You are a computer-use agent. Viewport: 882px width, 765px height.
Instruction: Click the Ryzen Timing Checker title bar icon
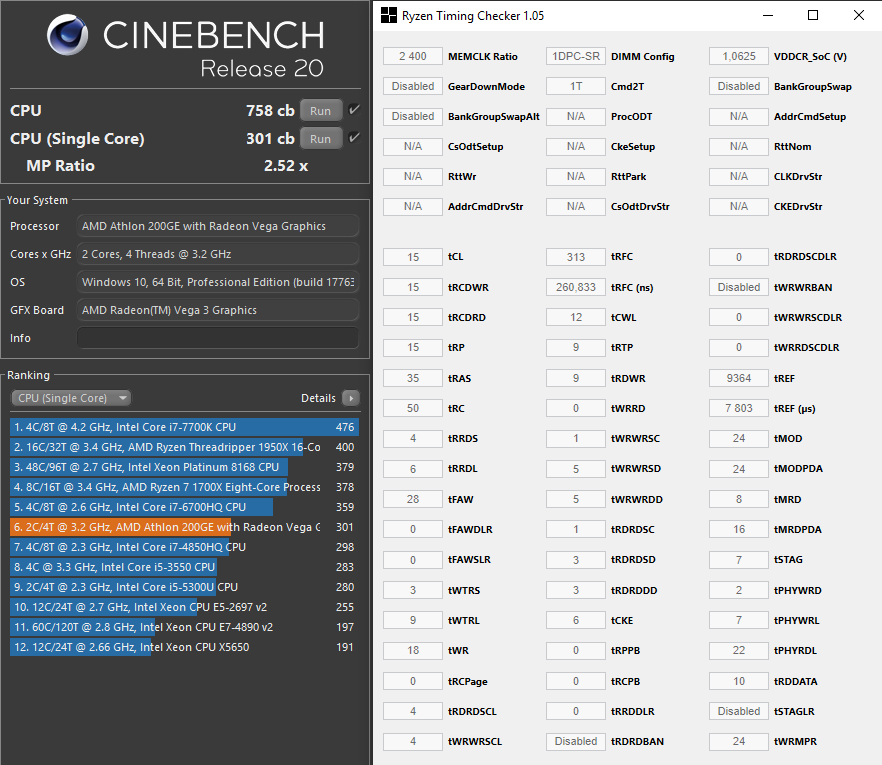(x=389, y=15)
